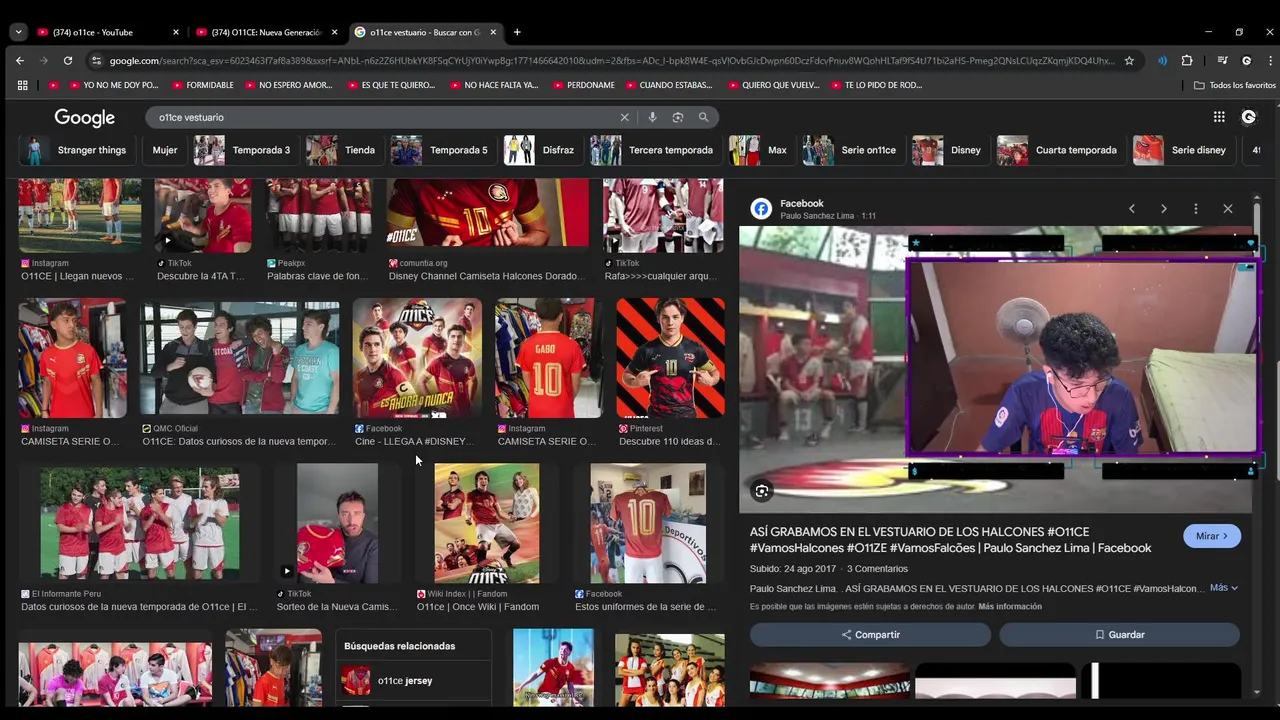
Task: Open 'Cine - LLEGA A #DISNEY' Facebook thumbnail
Action: pos(417,358)
